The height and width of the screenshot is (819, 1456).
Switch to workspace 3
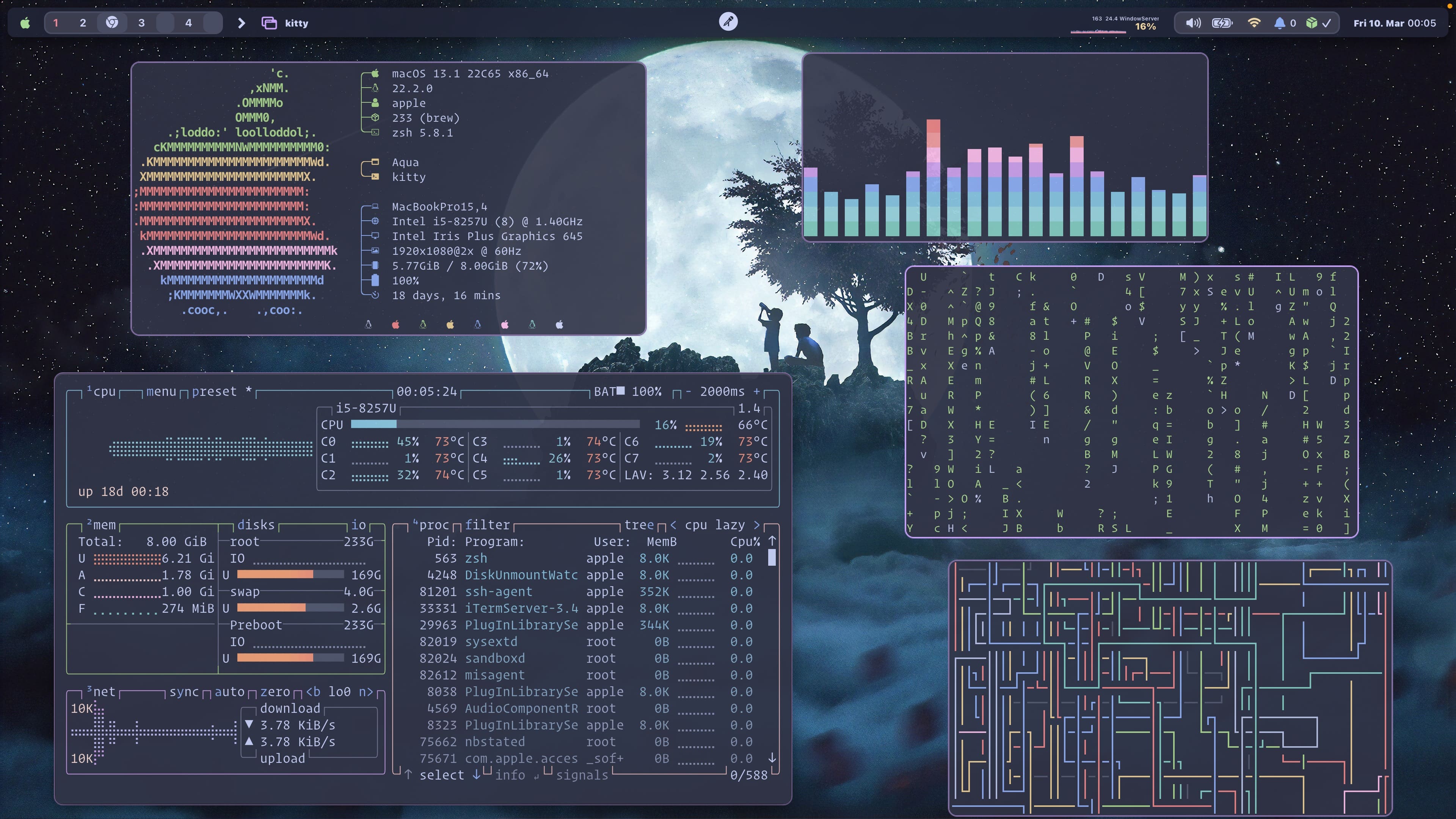(x=141, y=23)
